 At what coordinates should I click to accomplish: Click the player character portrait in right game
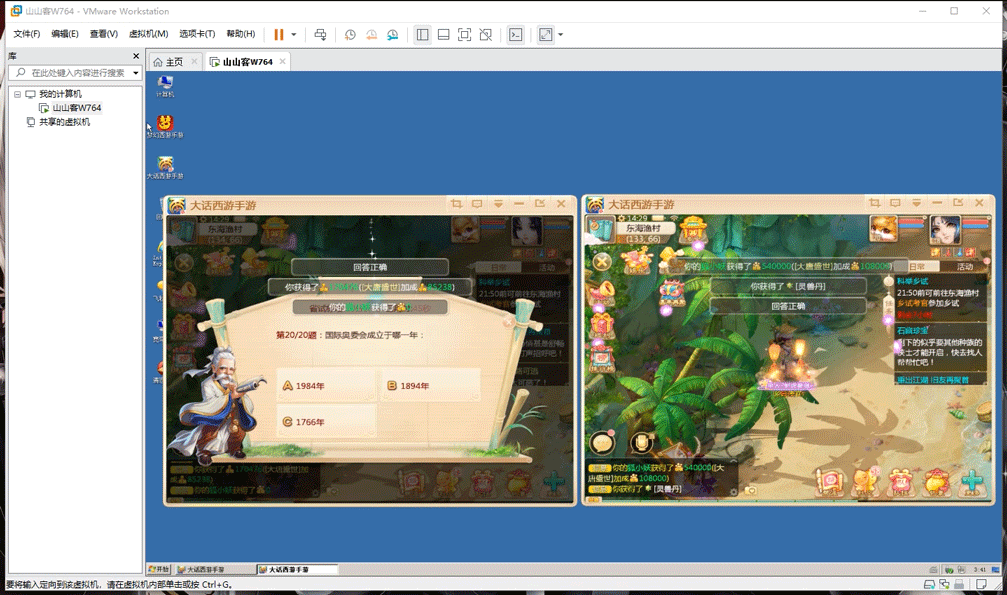(x=945, y=229)
